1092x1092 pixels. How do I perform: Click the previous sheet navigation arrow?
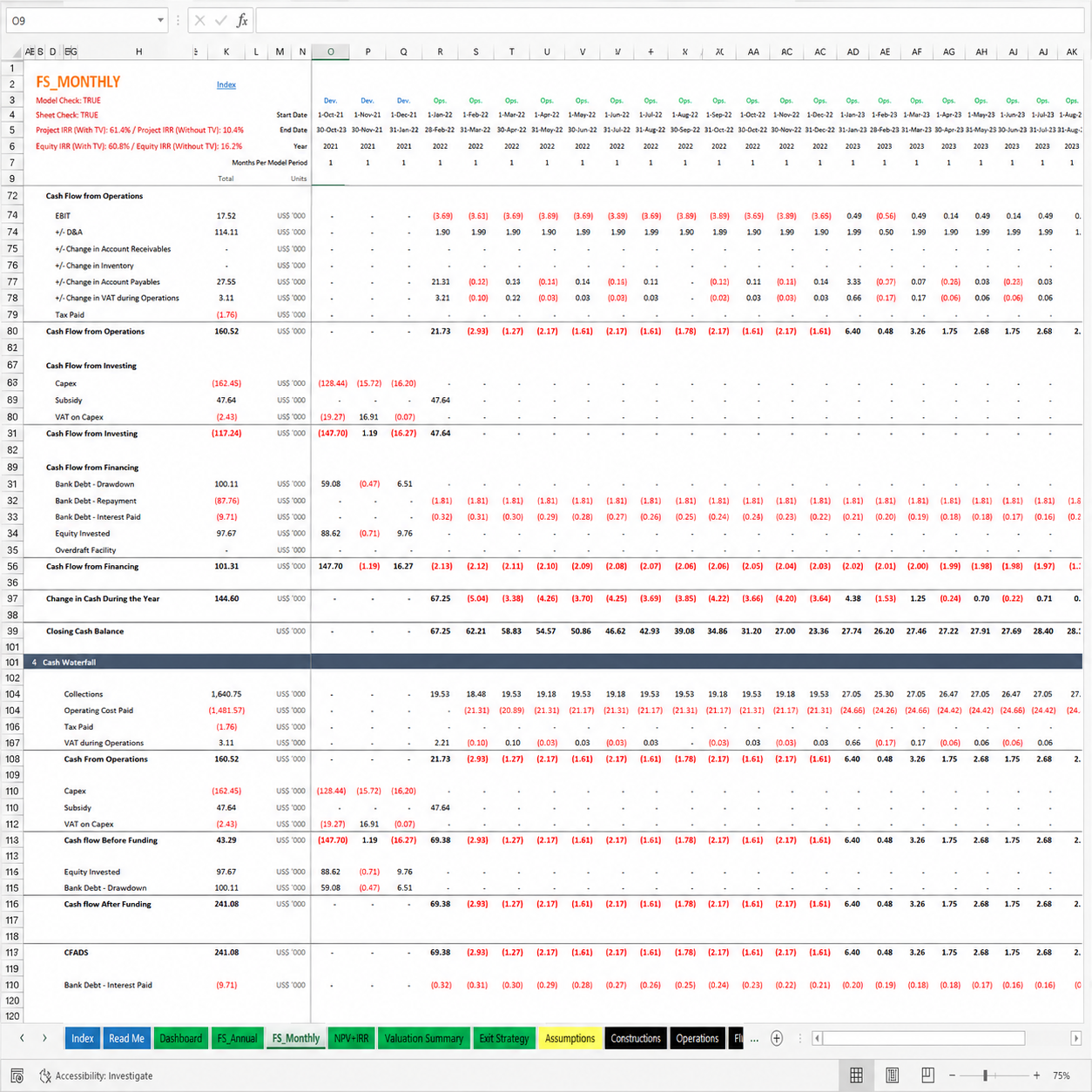(22, 1038)
